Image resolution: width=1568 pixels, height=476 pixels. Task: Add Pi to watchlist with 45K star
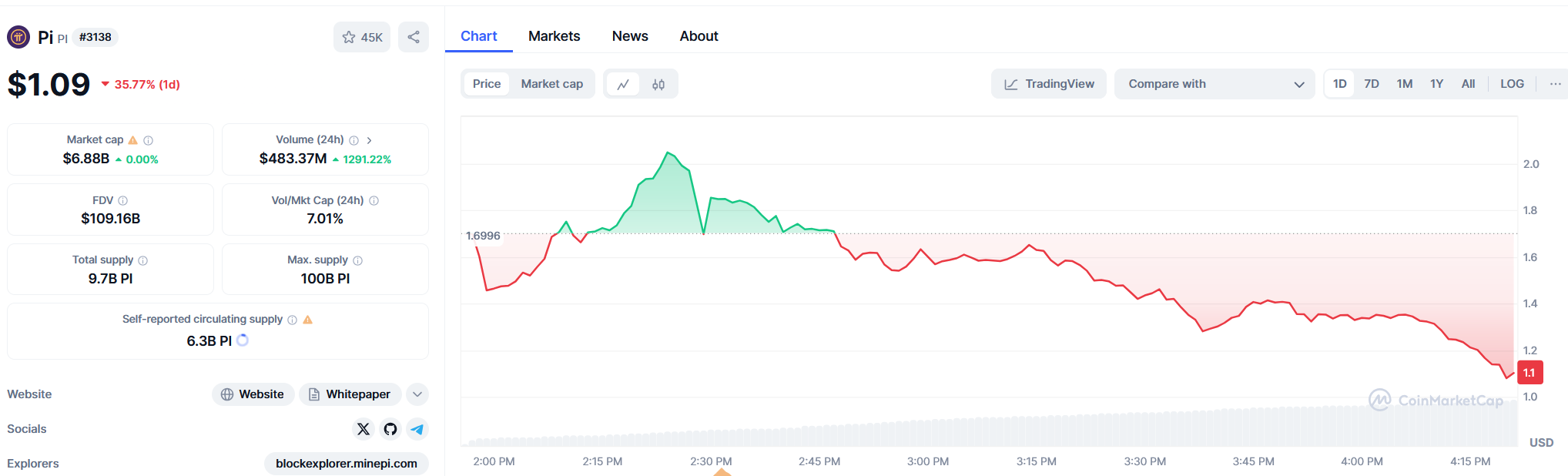[x=362, y=37]
